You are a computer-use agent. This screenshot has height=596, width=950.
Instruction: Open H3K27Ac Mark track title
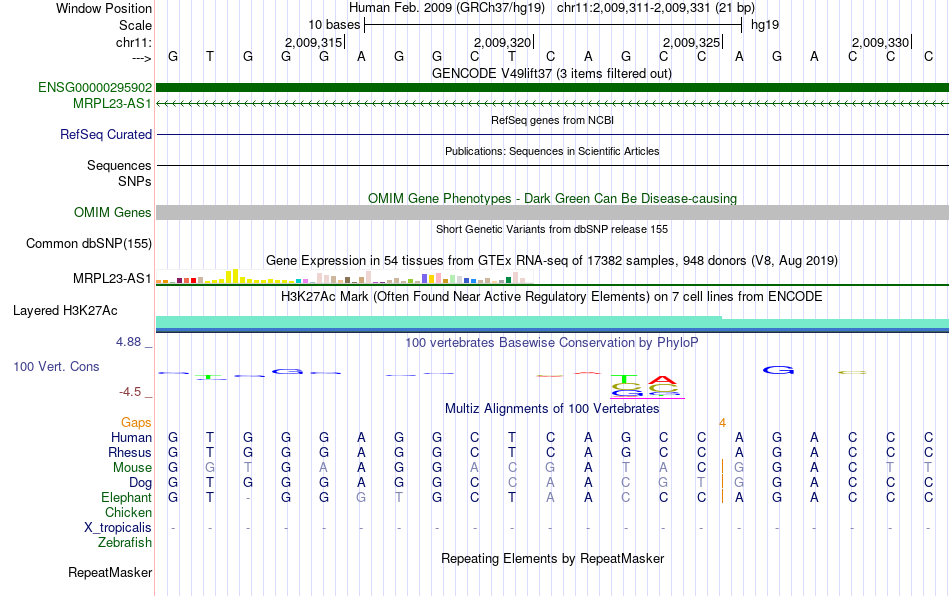coord(552,297)
